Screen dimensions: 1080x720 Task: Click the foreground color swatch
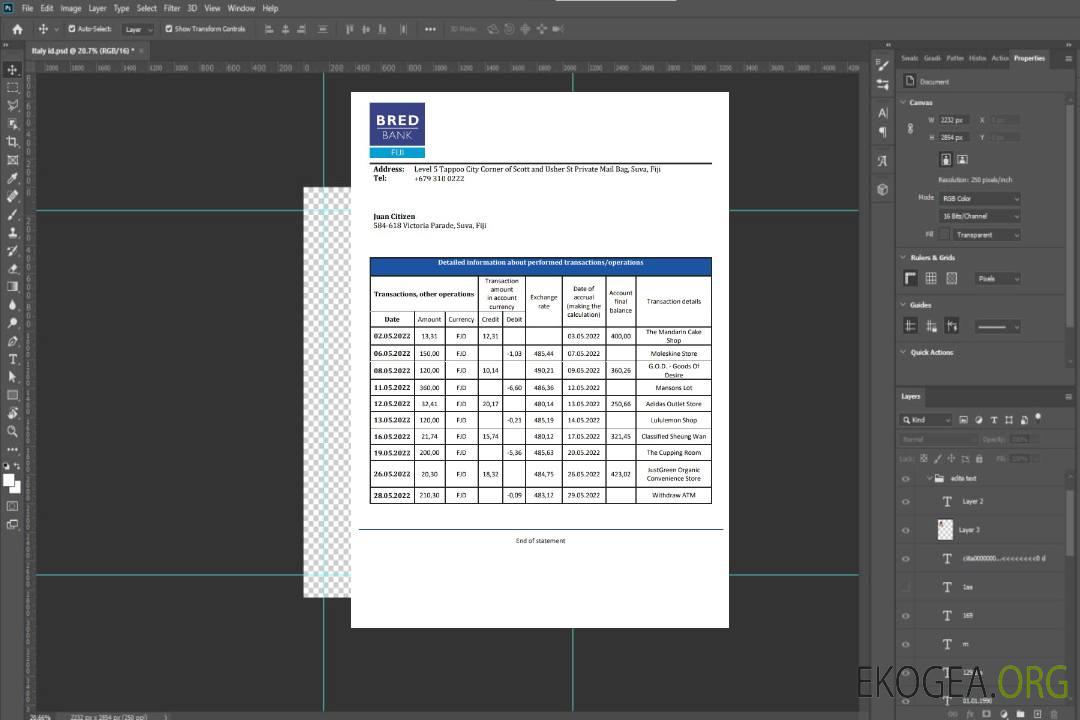point(9,480)
